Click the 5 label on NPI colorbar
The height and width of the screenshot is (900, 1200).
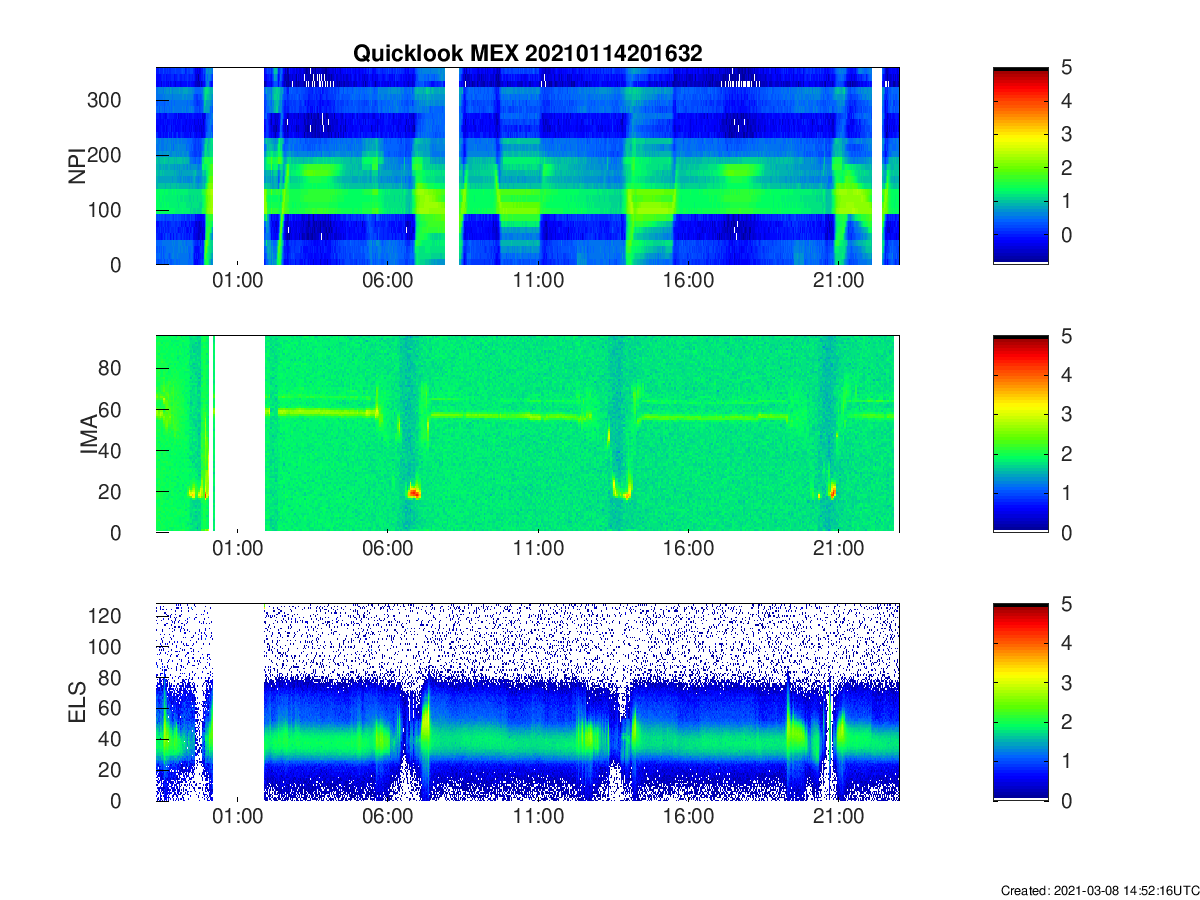pos(1066,68)
